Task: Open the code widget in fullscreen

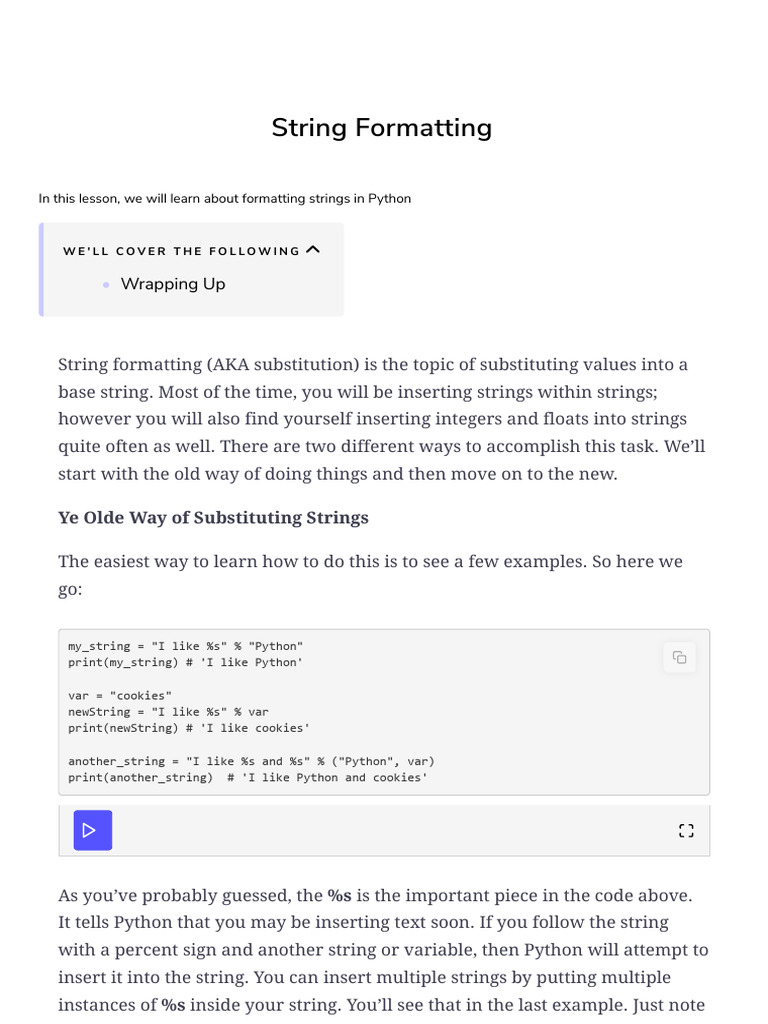Action: 686,830
